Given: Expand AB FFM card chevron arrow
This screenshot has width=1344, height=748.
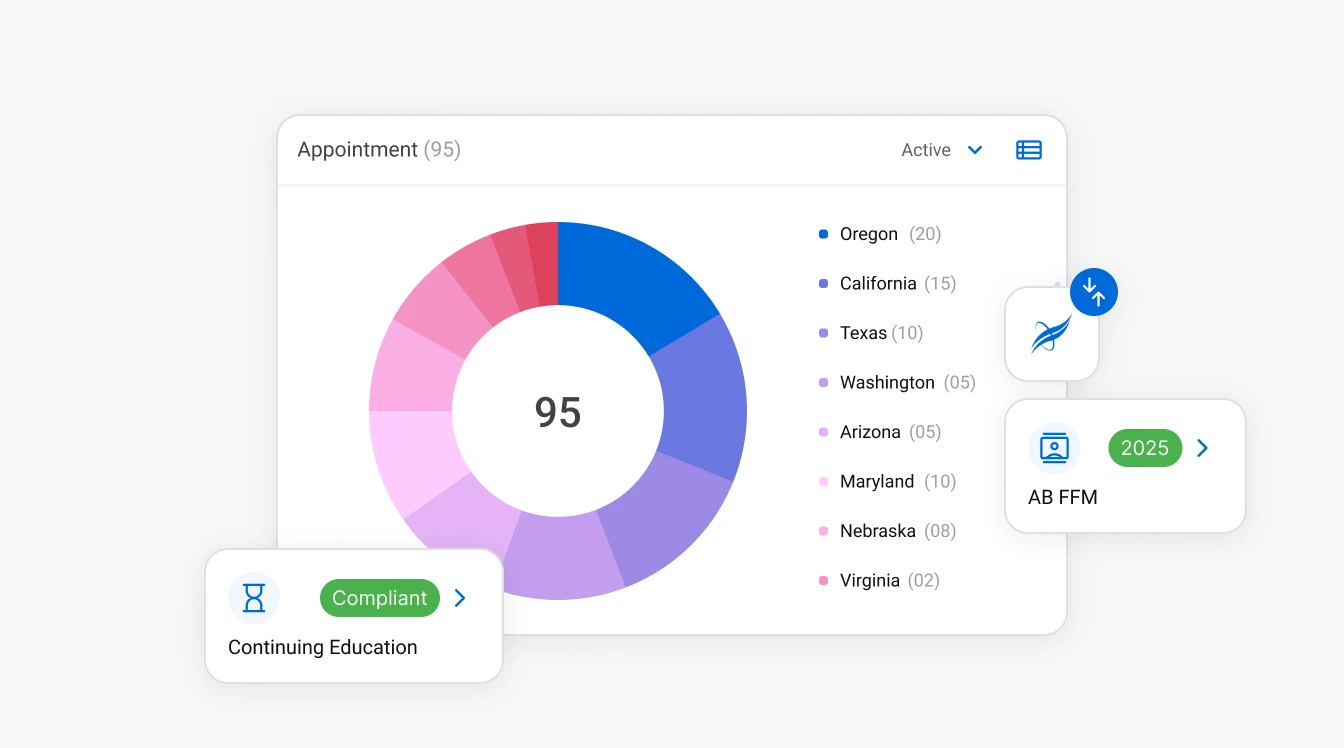Looking at the screenshot, I should pyautogui.click(x=1203, y=448).
